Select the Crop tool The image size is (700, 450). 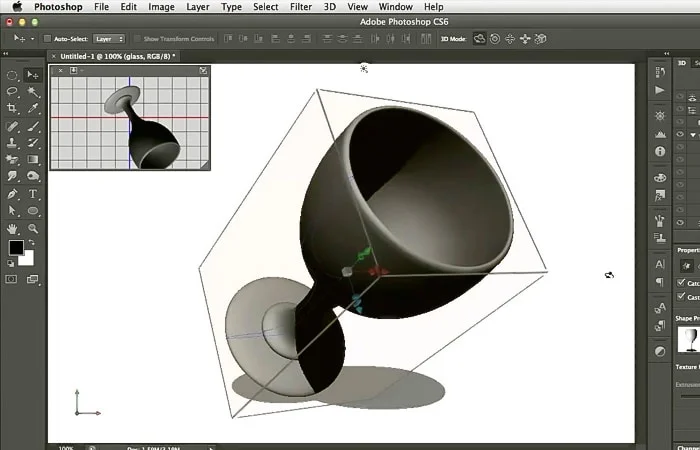pos(12,108)
